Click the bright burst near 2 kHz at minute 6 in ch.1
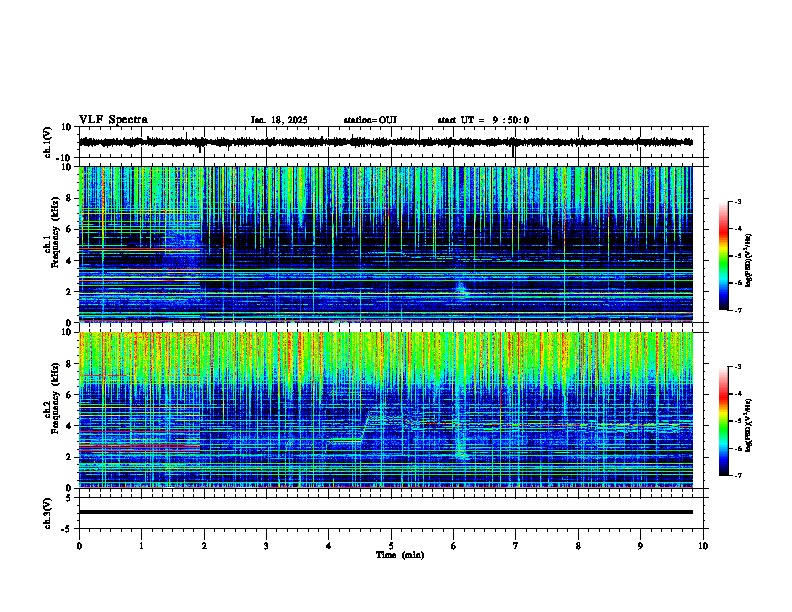 pos(462,289)
